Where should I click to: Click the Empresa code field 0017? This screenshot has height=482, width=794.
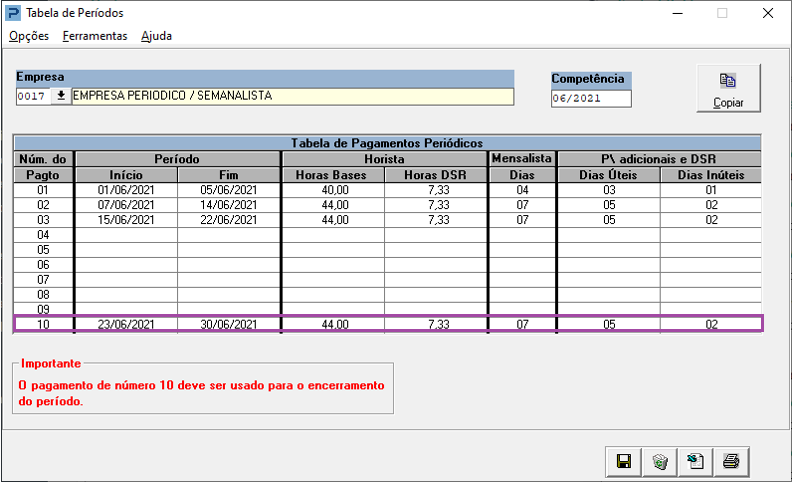click(34, 97)
